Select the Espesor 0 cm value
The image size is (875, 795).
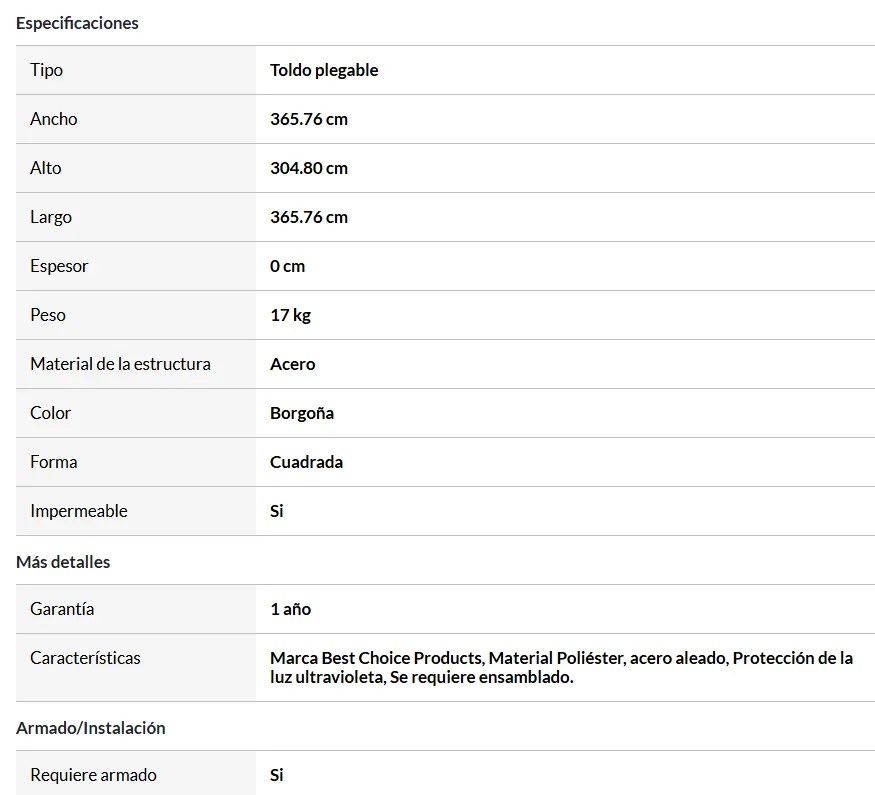[287, 267]
